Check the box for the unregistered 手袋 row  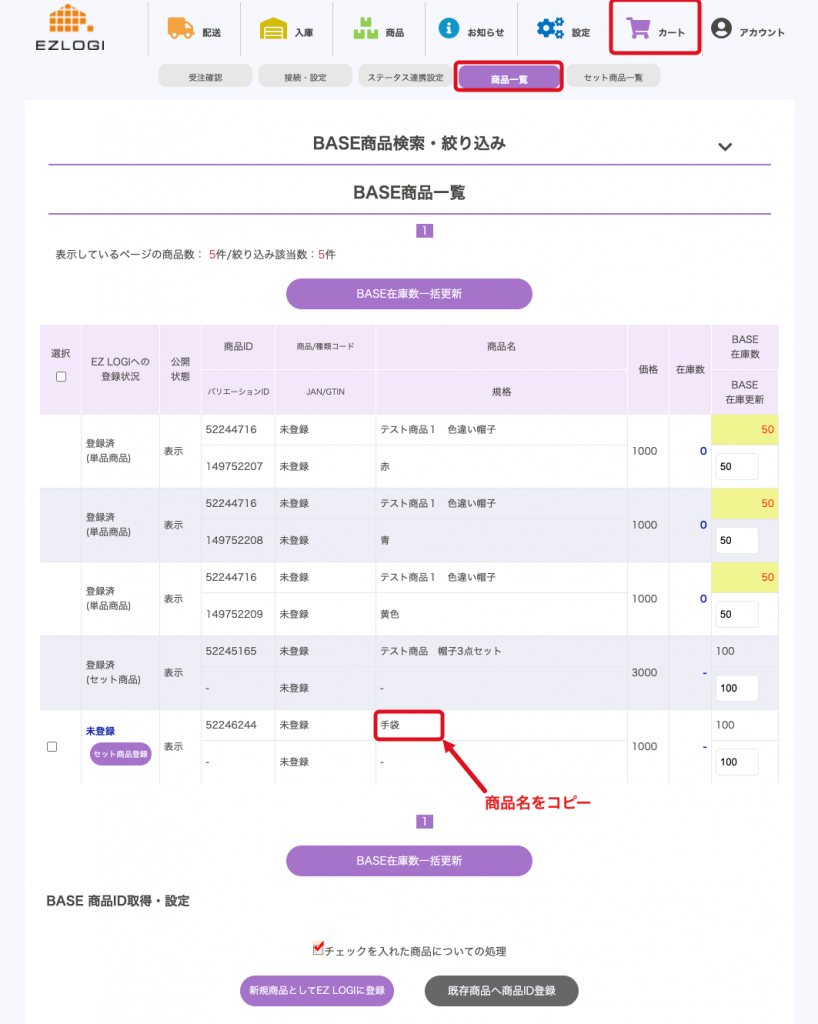[52, 747]
